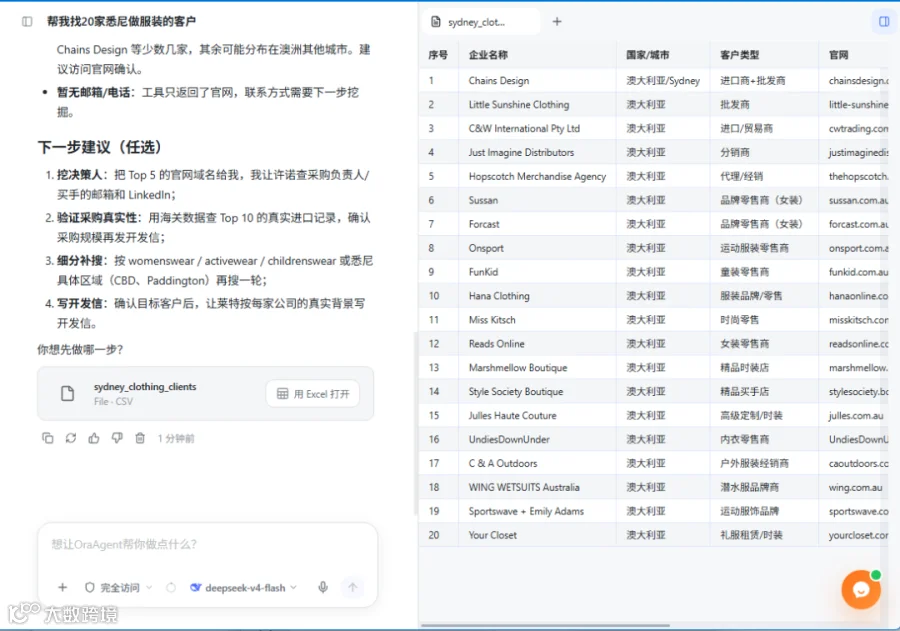Select the Hopscotch Merchandise Agency cell
This screenshot has height=631, width=900.
coord(537,176)
